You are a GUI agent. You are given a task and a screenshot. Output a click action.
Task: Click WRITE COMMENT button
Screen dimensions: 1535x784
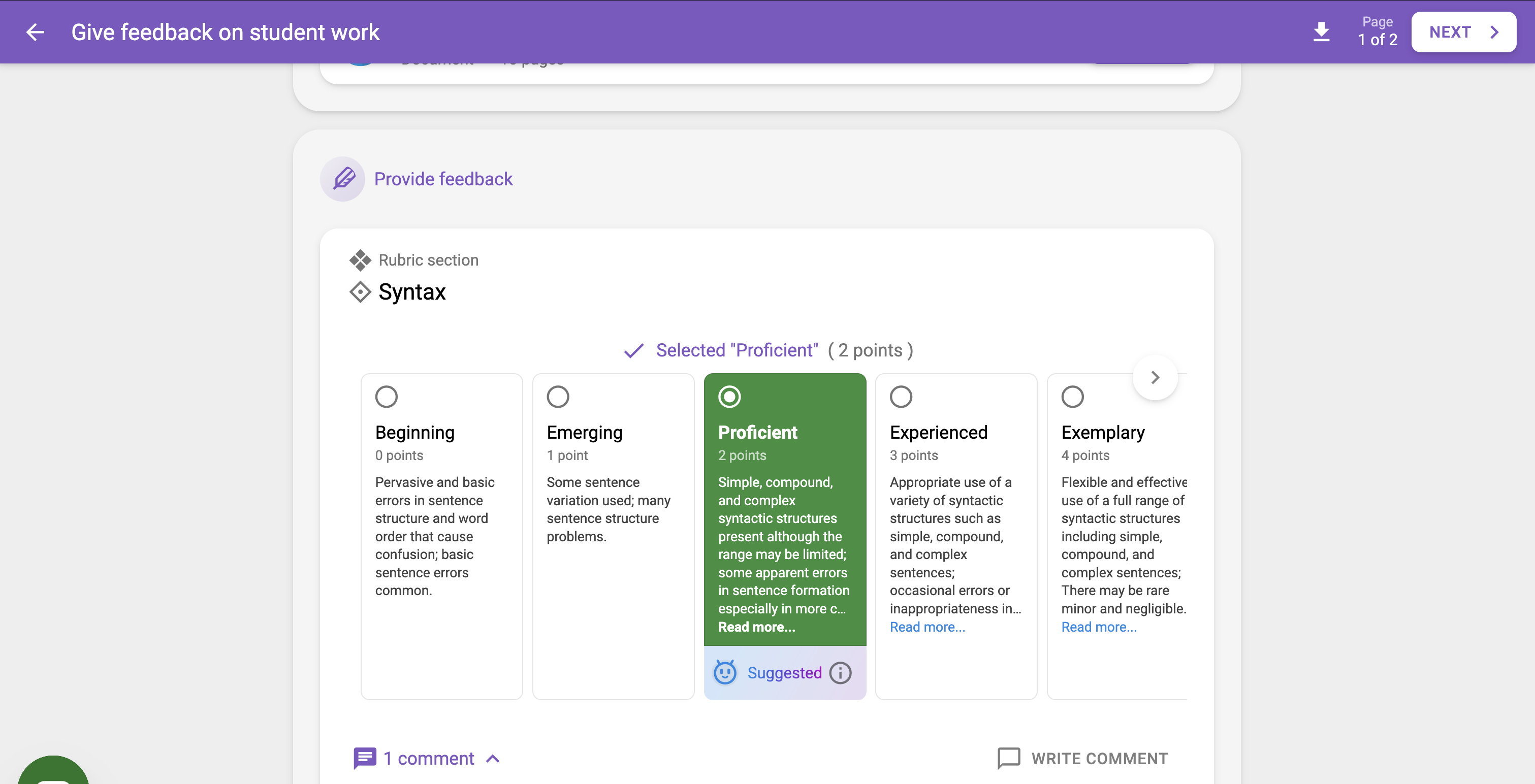1083,759
